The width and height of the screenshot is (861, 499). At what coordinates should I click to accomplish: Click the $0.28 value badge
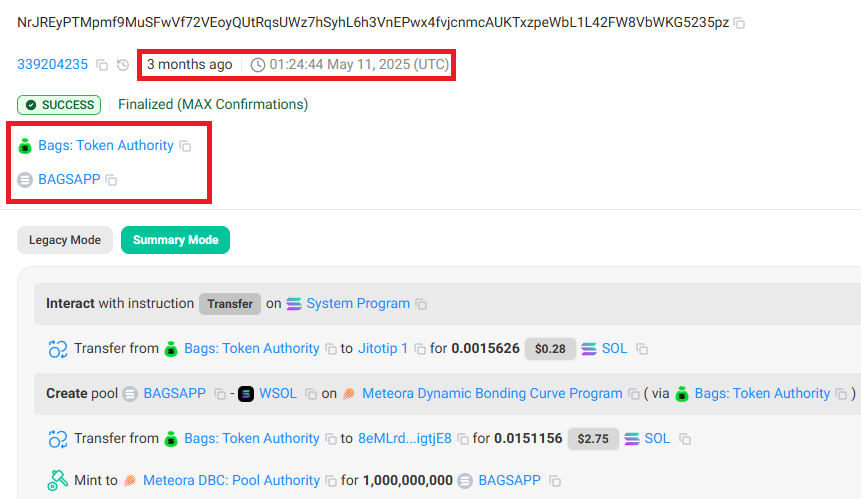[550, 349]
